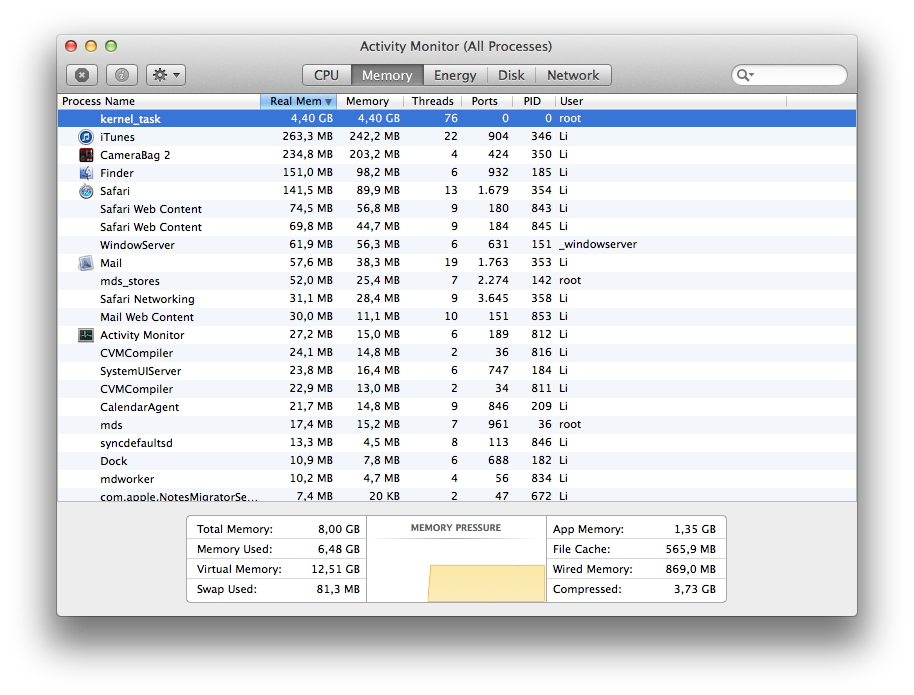Image resolution: width=914 pixels, height=695 pixels.
Task: Select the WindowServer process
Action: click(457, 245)
